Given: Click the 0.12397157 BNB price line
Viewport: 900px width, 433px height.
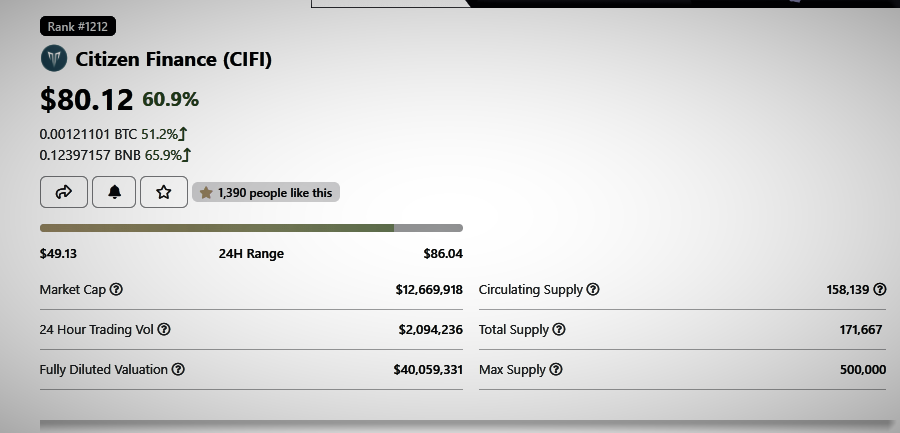Looking at the screenshot, I should tap(115, 155).
